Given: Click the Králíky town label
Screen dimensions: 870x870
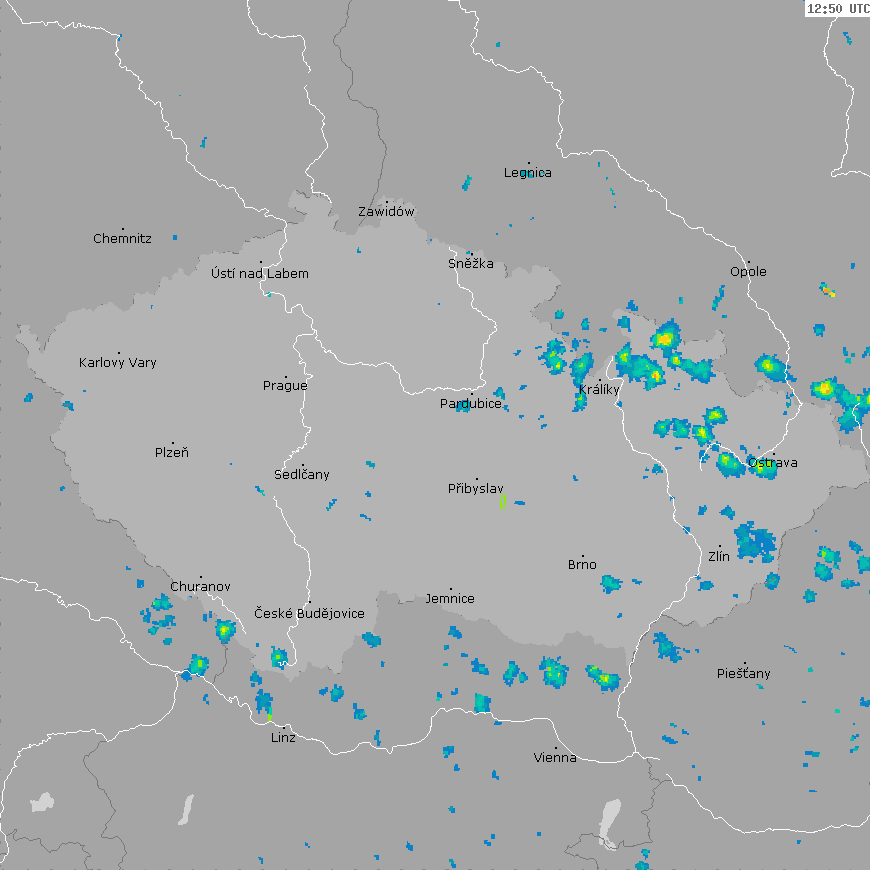Looking at the screenshot, I should (x=599, y=390).
